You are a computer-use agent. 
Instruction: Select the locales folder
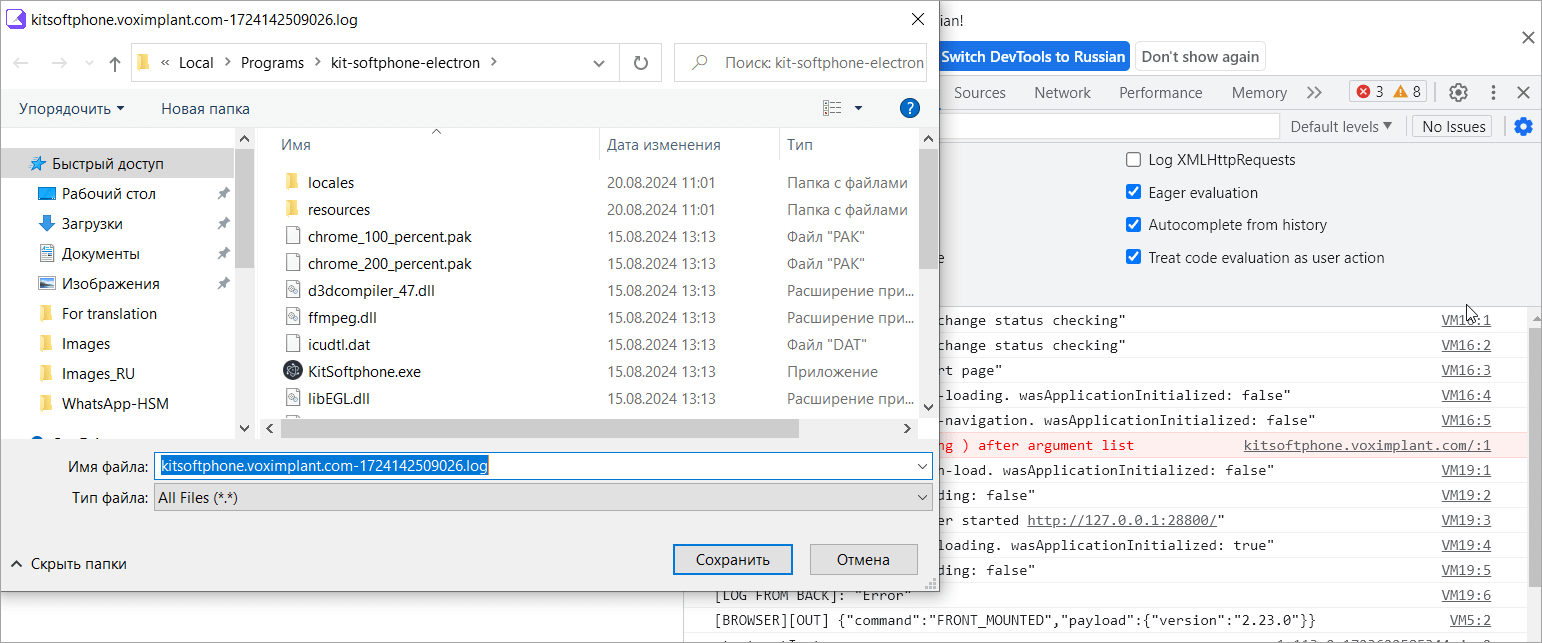(x=331, y=183)
